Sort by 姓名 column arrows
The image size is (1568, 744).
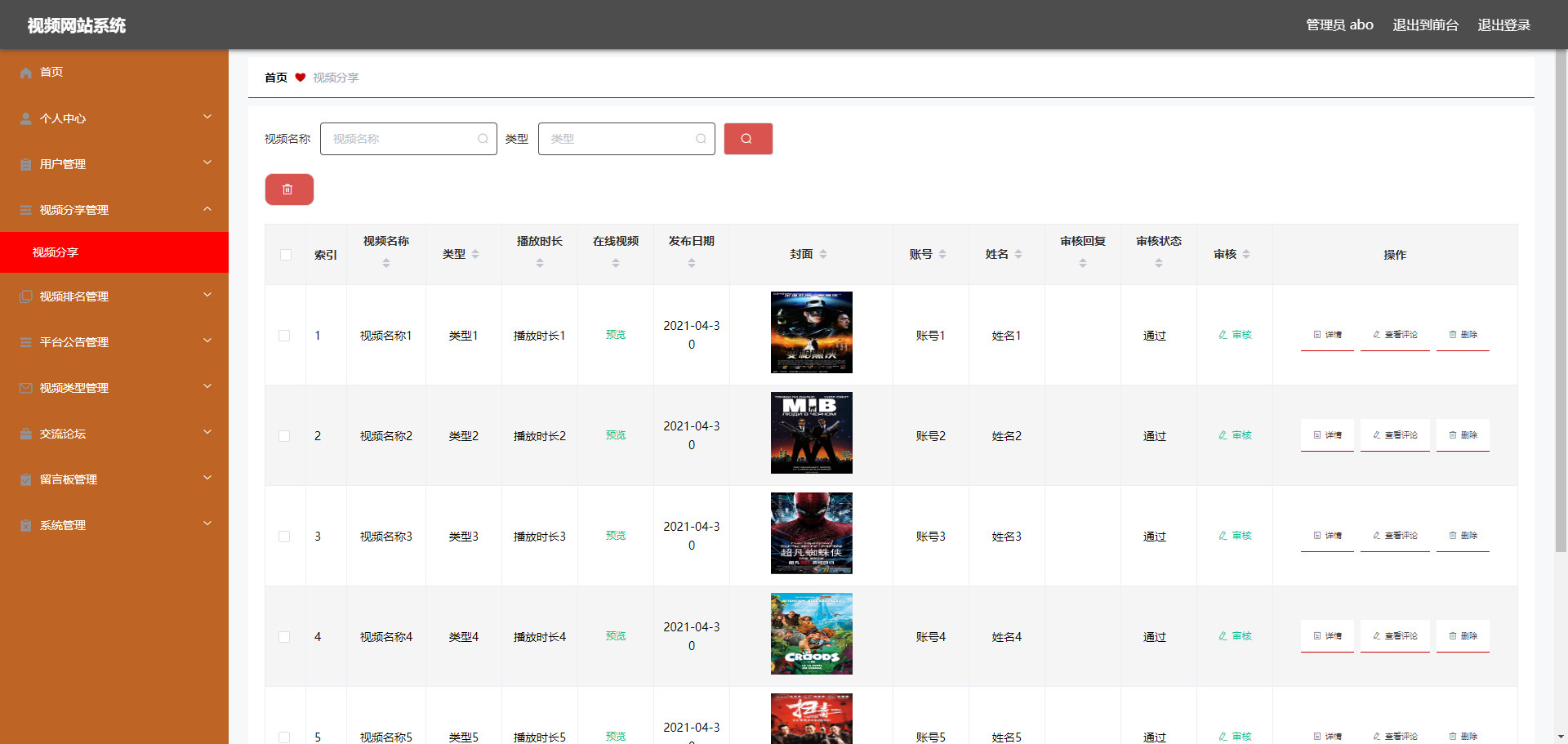(1018, 254)
